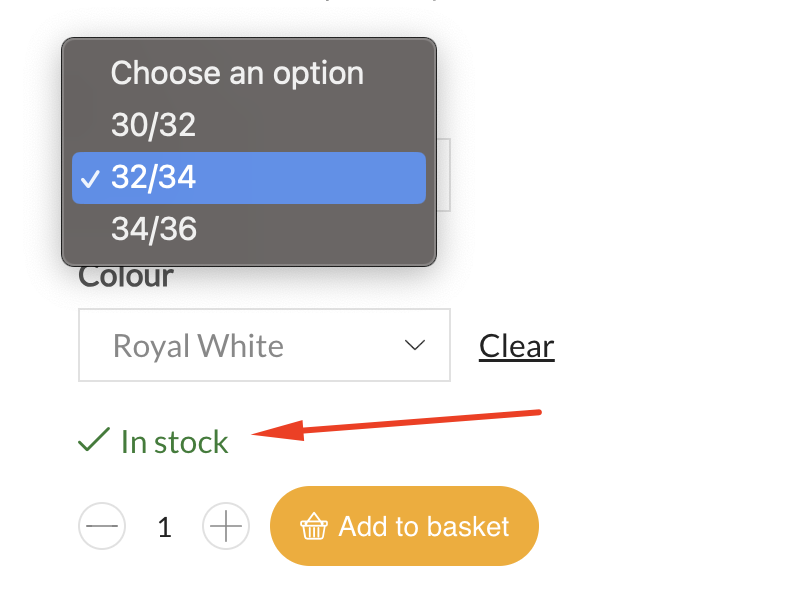The height and width of the screenshot is (606, 808).
Task: Click the red arrow annotation
Action: [x=396, y=425]
